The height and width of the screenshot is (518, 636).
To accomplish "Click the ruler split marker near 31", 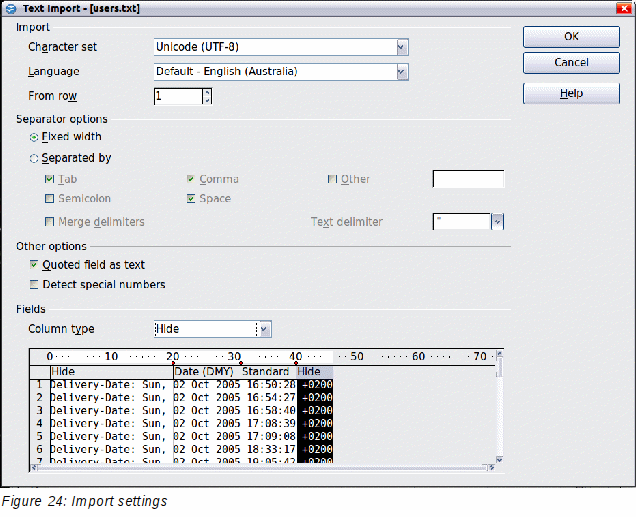I will [241, 363].
